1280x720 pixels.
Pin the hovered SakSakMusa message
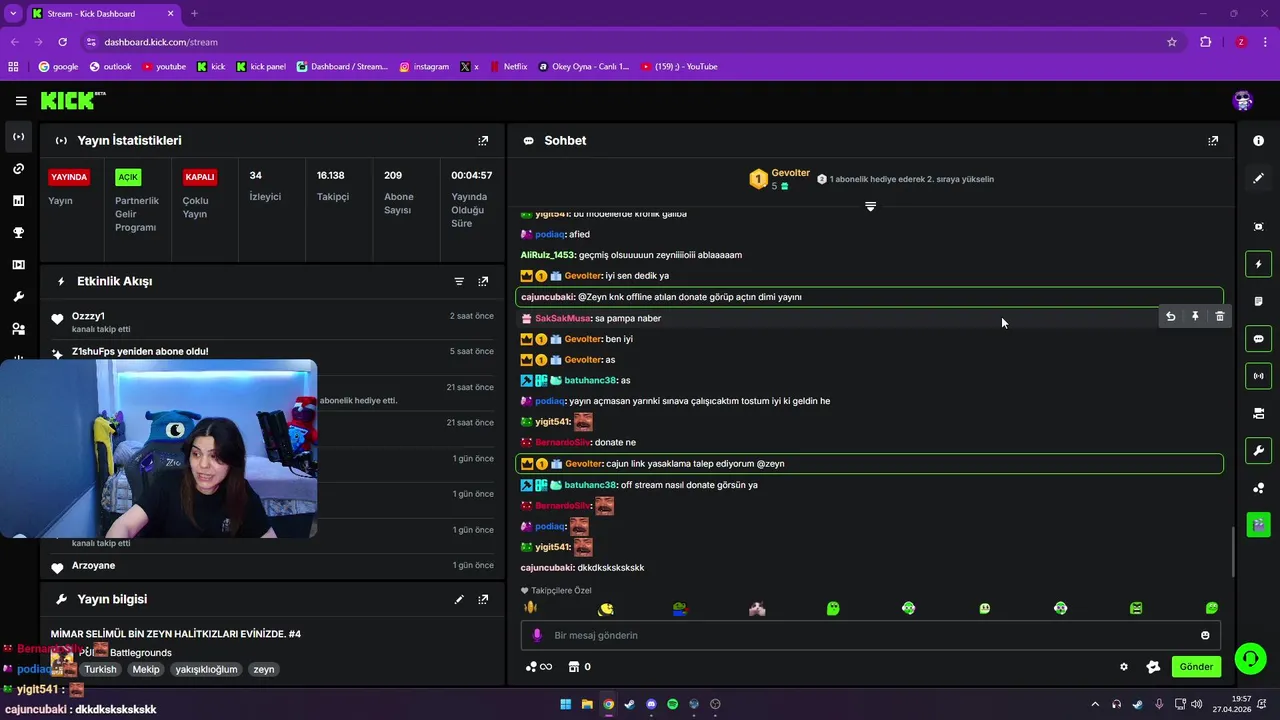[x=1195, y=316]
